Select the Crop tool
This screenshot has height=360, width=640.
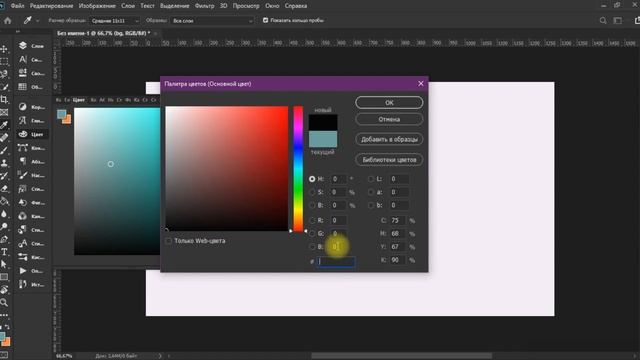tap(4, 100)
